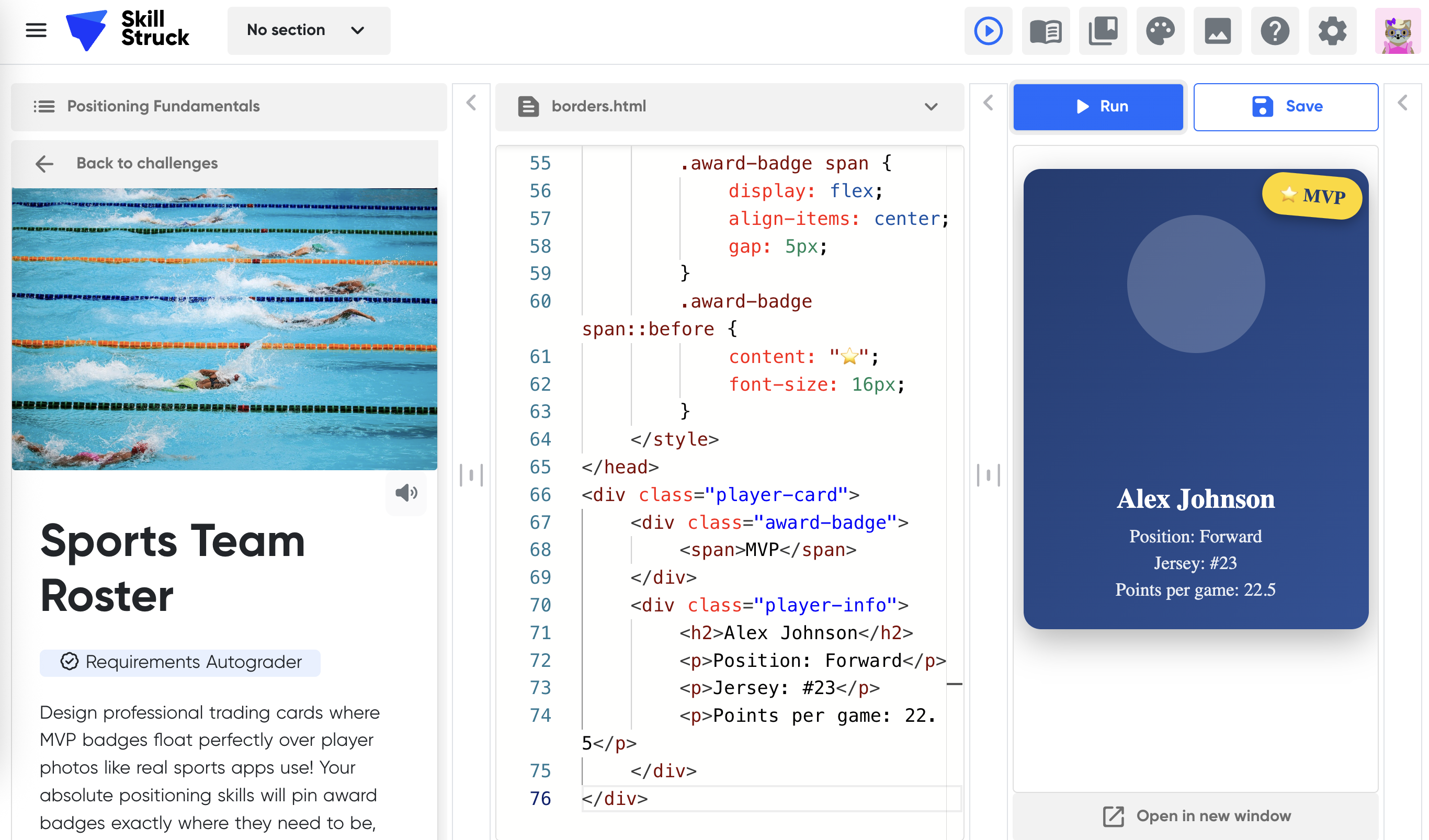This screenshot has width=1429, height=840.
Task: Open the Positioning Fundamentals lesson list
Action: (x=163, y=107)
